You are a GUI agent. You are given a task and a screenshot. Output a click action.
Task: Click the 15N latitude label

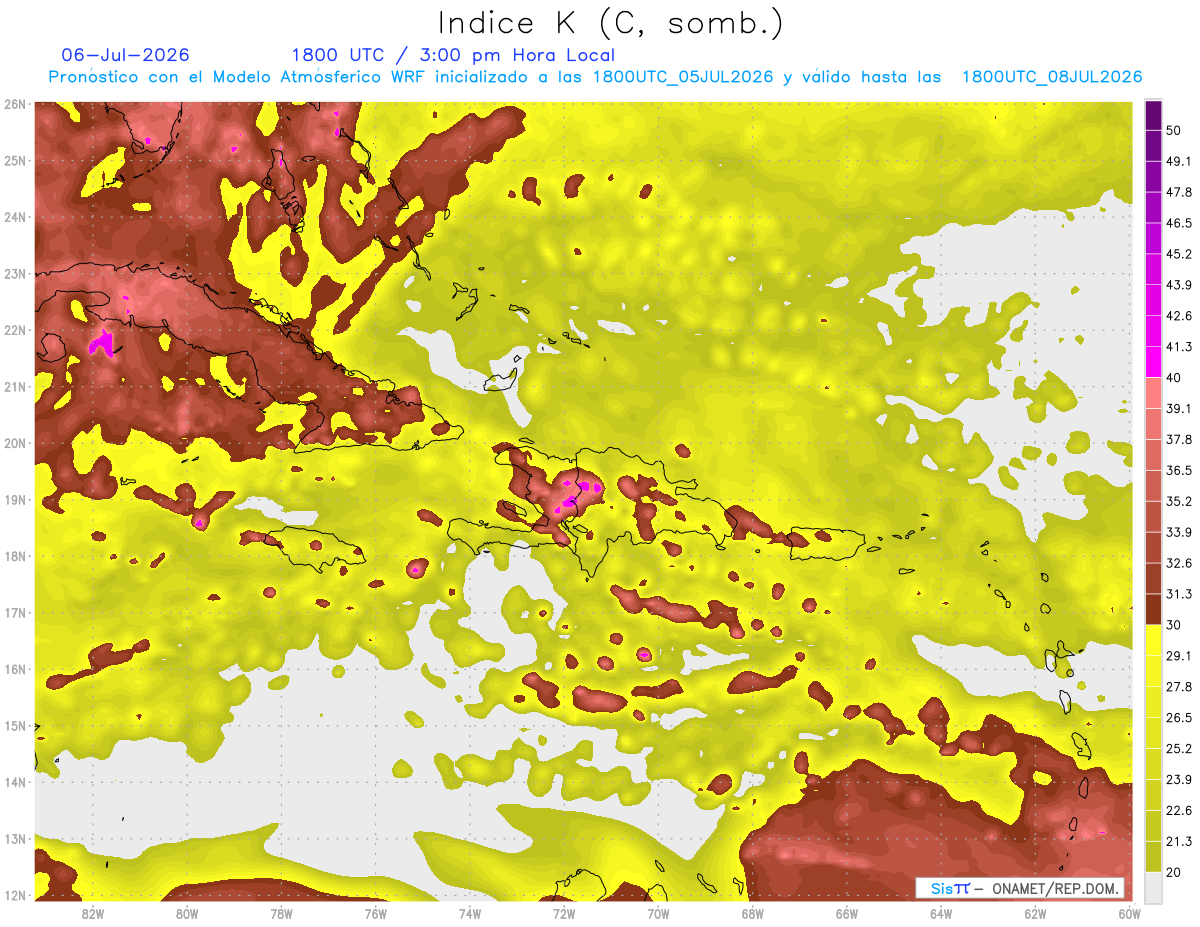point(15,726)
